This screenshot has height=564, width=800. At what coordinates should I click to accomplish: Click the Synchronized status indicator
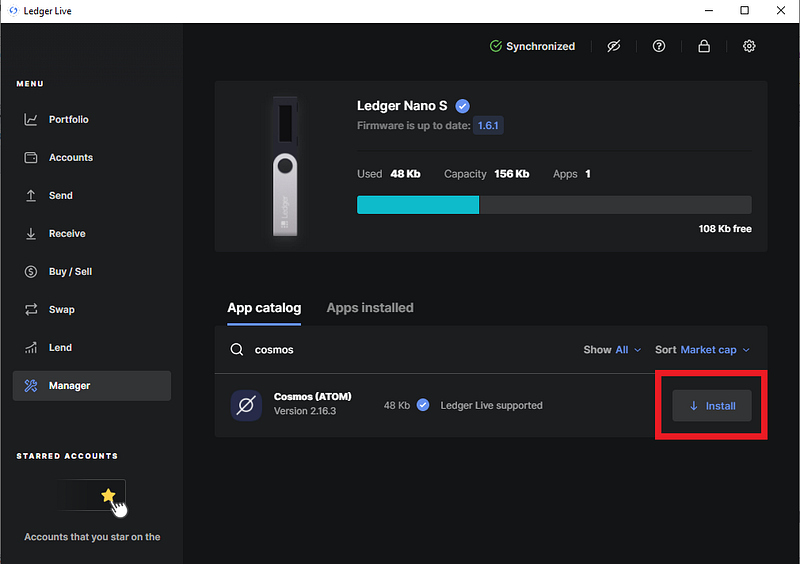532,46
